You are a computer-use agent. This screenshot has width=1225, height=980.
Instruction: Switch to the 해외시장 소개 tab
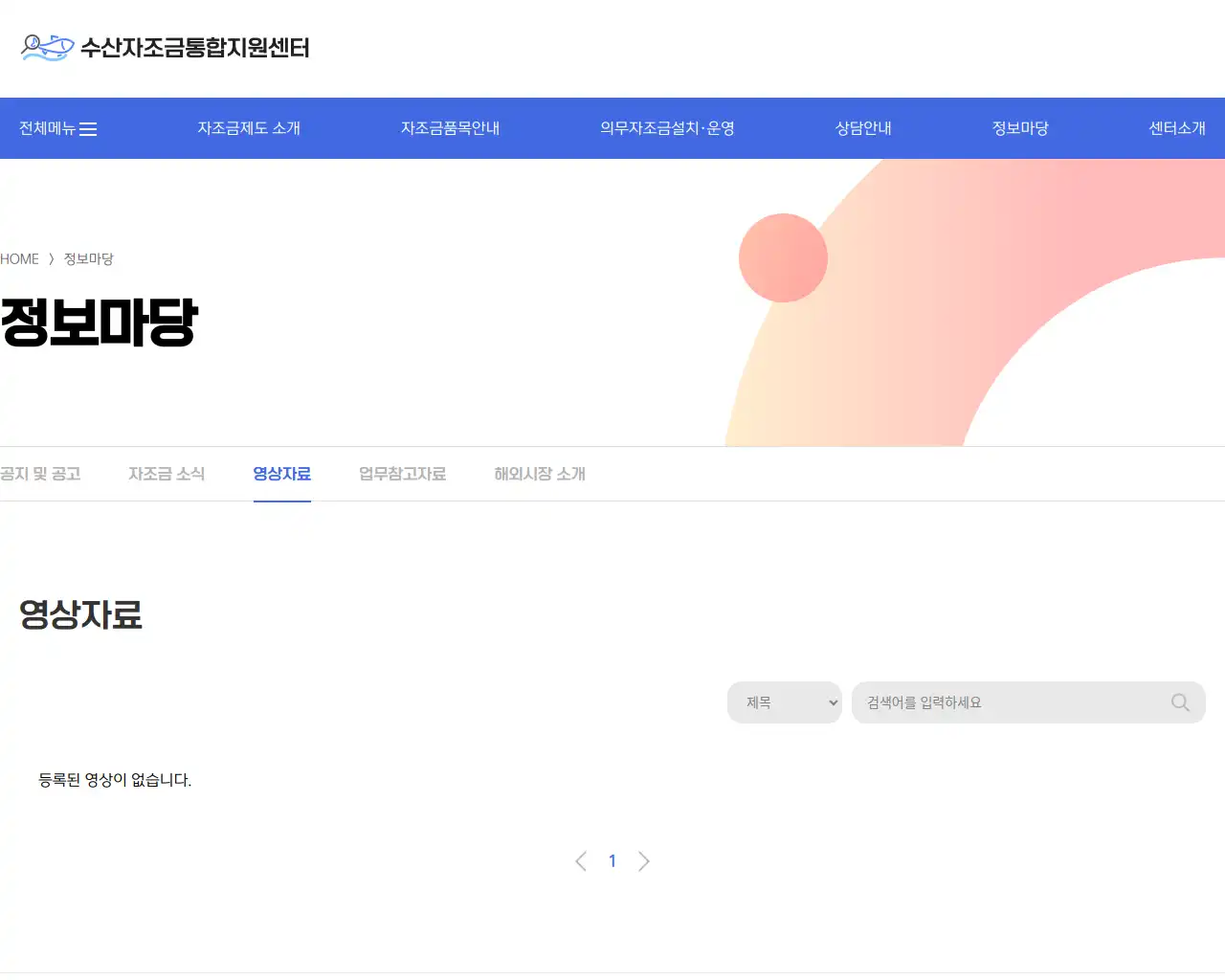coord(539,474)
